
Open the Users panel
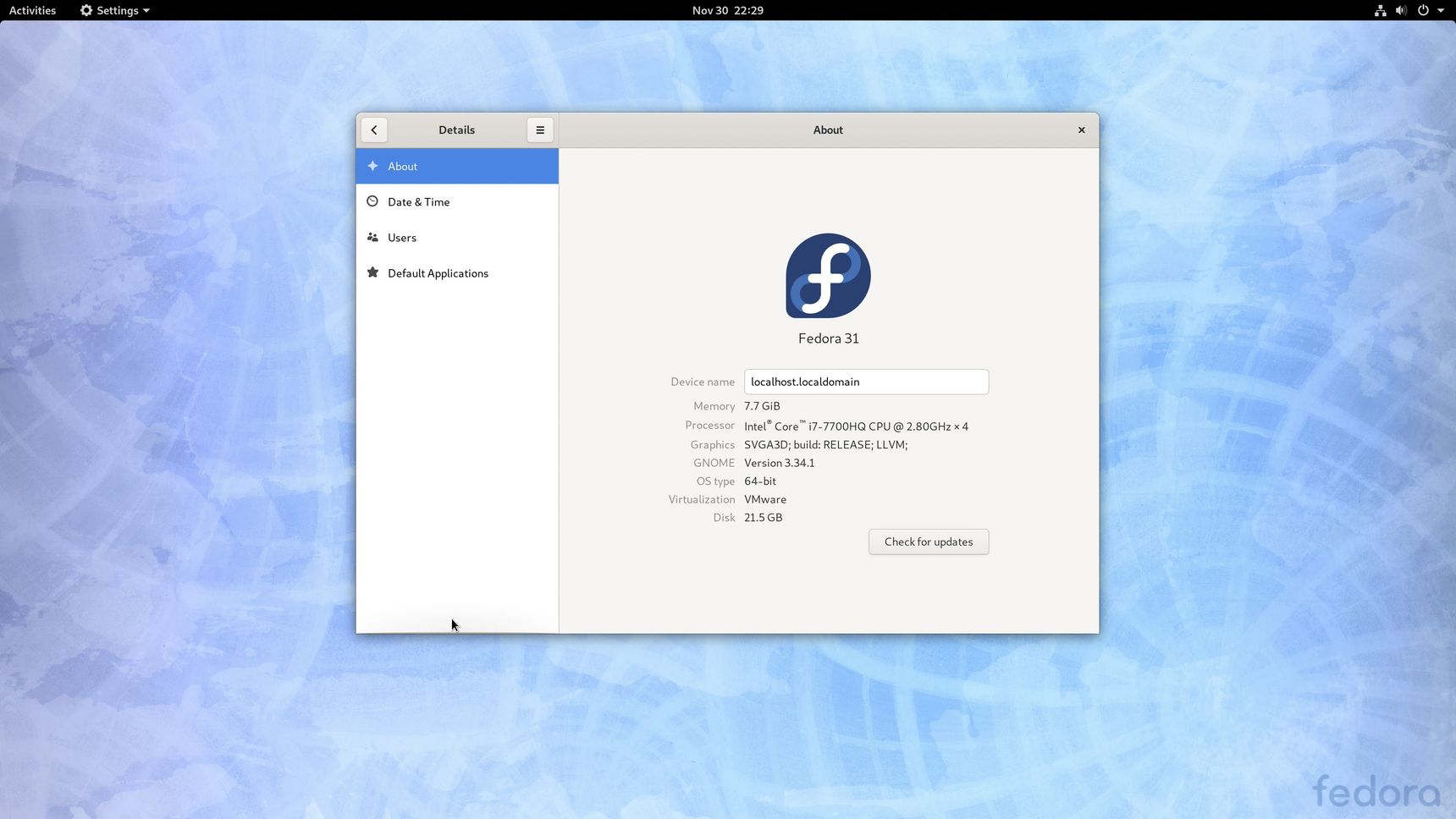point(457,237)
